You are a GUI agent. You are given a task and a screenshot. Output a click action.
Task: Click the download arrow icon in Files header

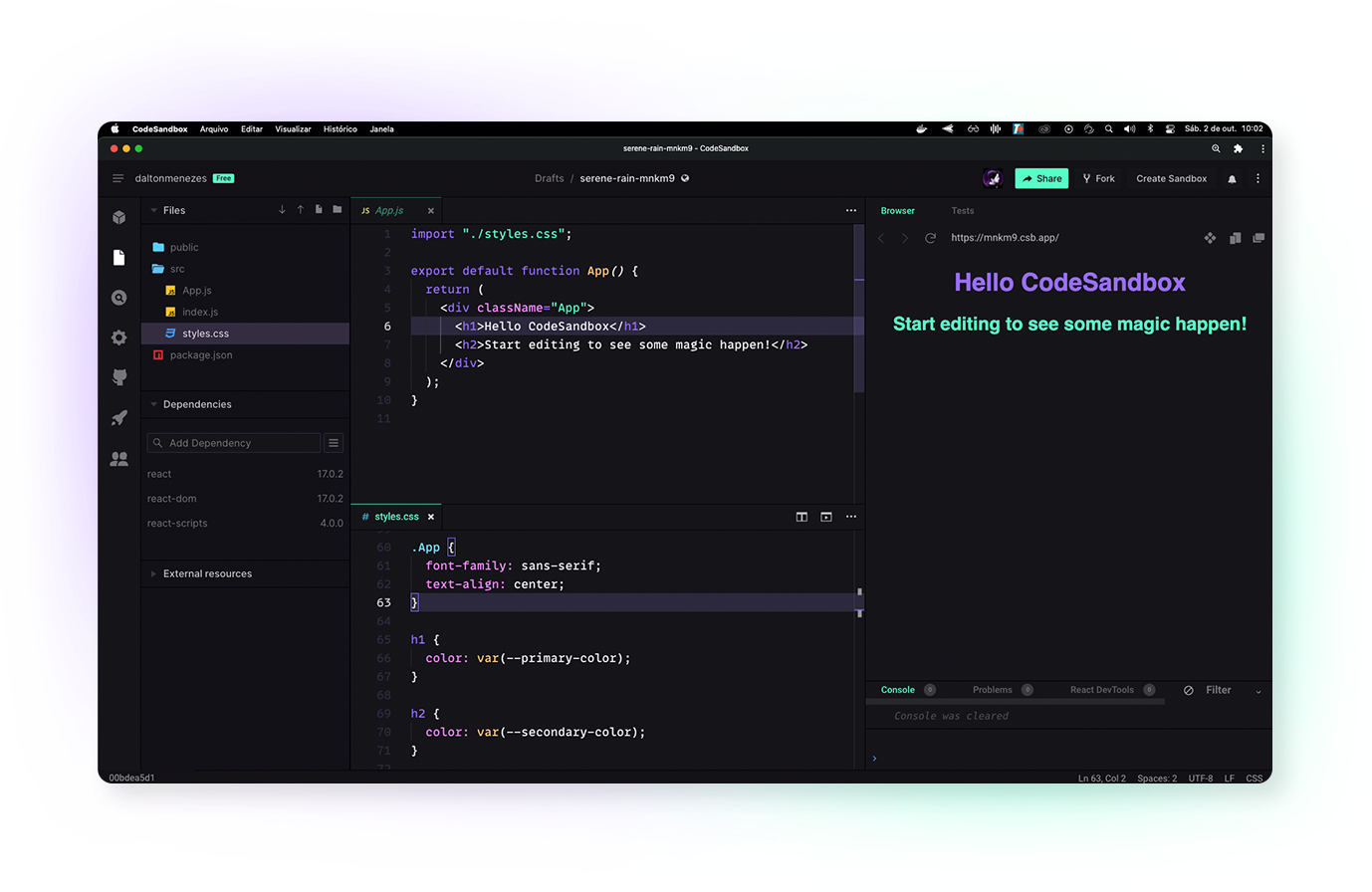282,210
